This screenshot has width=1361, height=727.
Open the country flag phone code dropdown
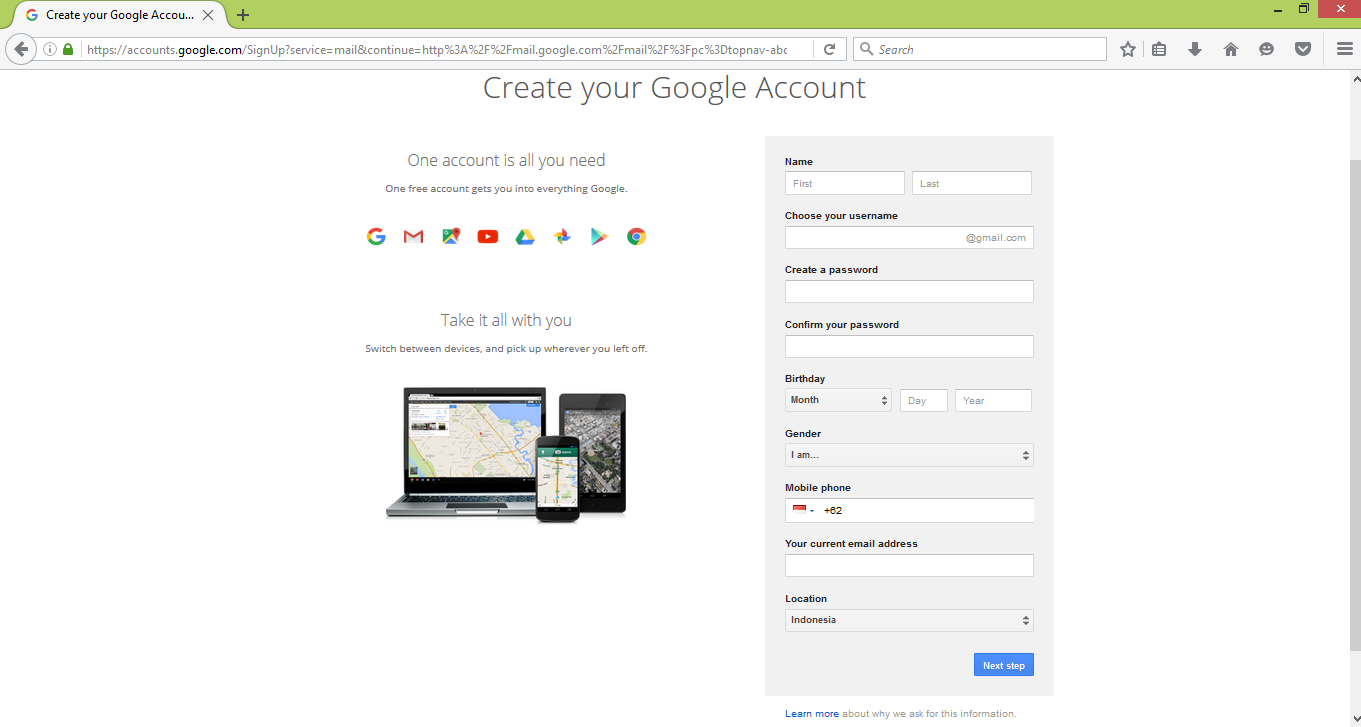click(x=803, y=510)
